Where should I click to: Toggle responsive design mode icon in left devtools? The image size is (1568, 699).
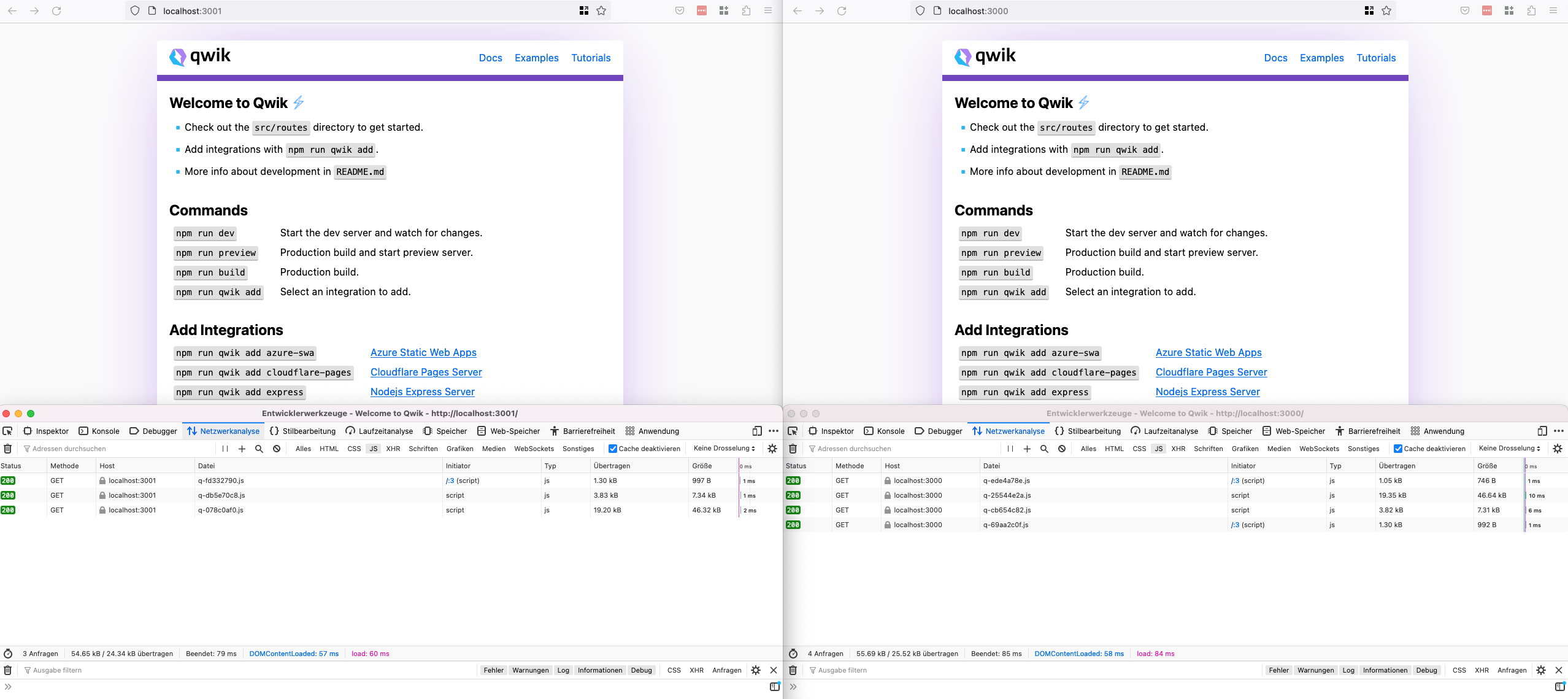(757, 431)
